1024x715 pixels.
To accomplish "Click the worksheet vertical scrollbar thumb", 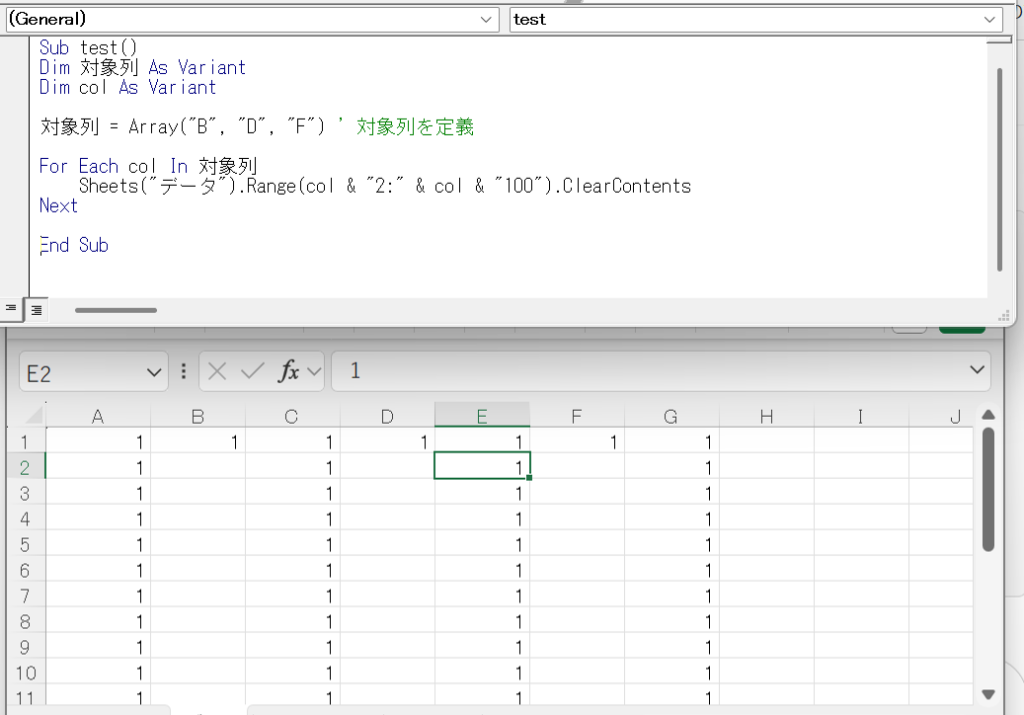I will pyautogui.click(x=989, y=490).
